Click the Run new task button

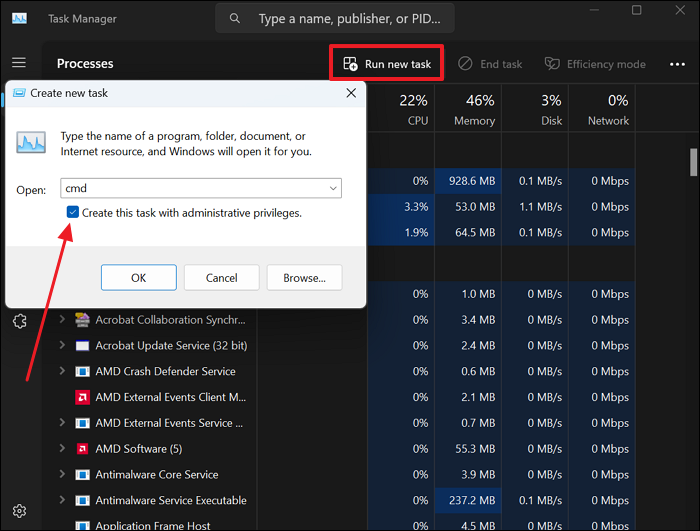[387, 64]
